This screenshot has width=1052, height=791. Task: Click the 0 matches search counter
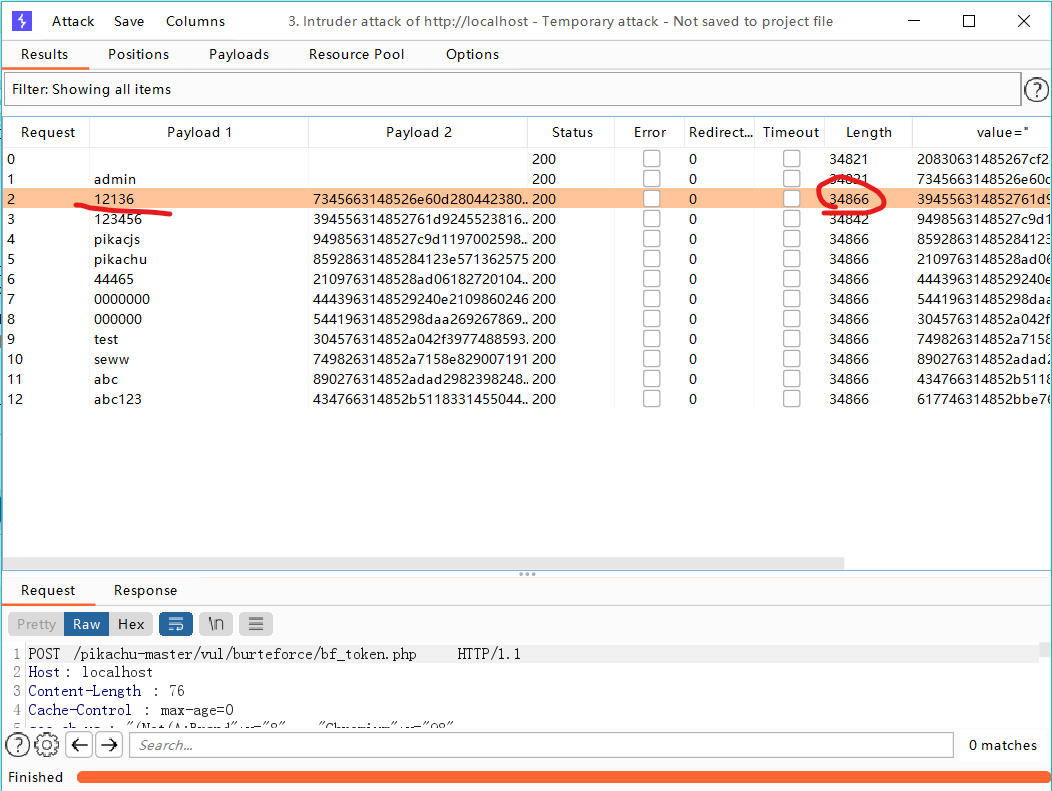[1002, 745]
